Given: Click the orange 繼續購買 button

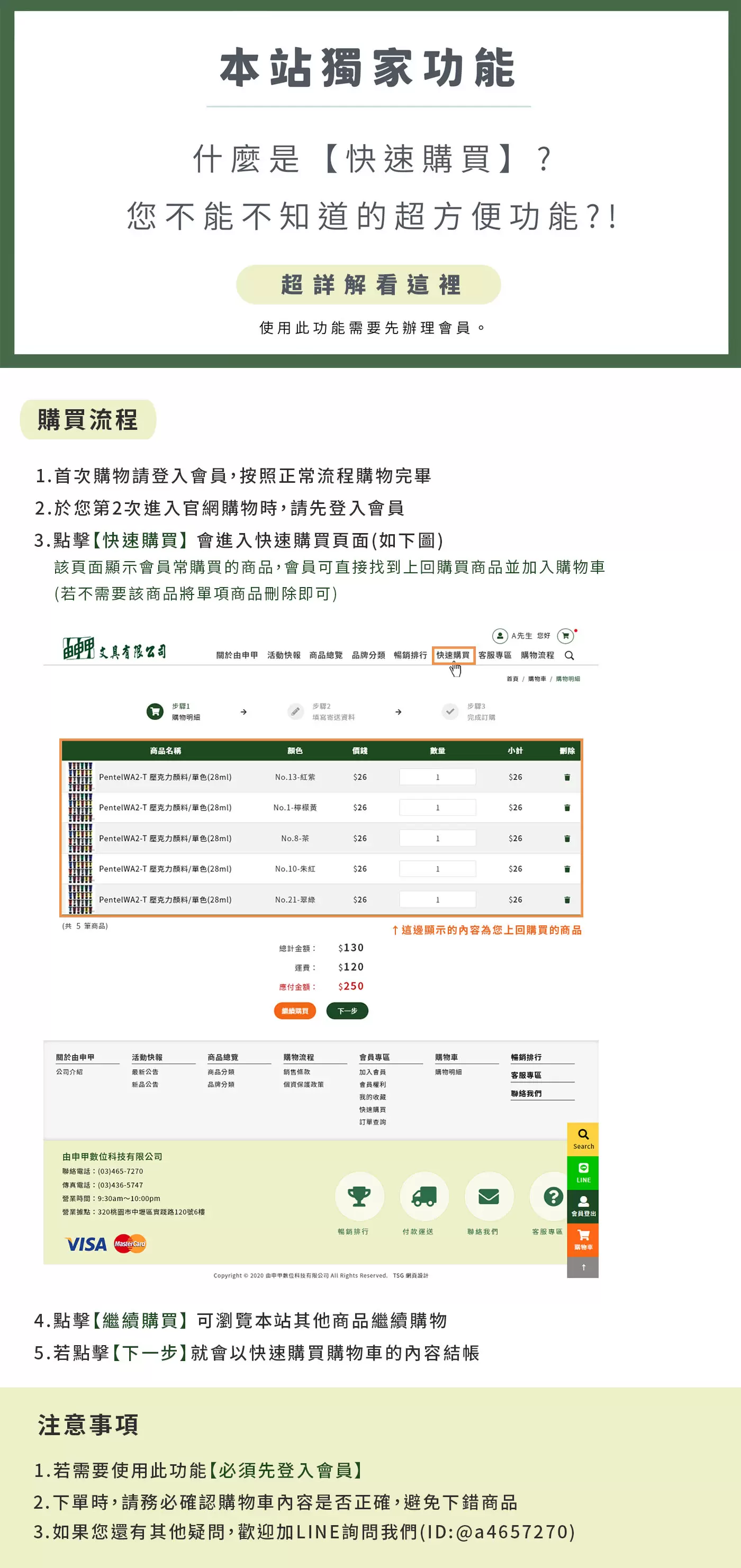Looking at the screenshot, I should click(x=295, y=1011).
